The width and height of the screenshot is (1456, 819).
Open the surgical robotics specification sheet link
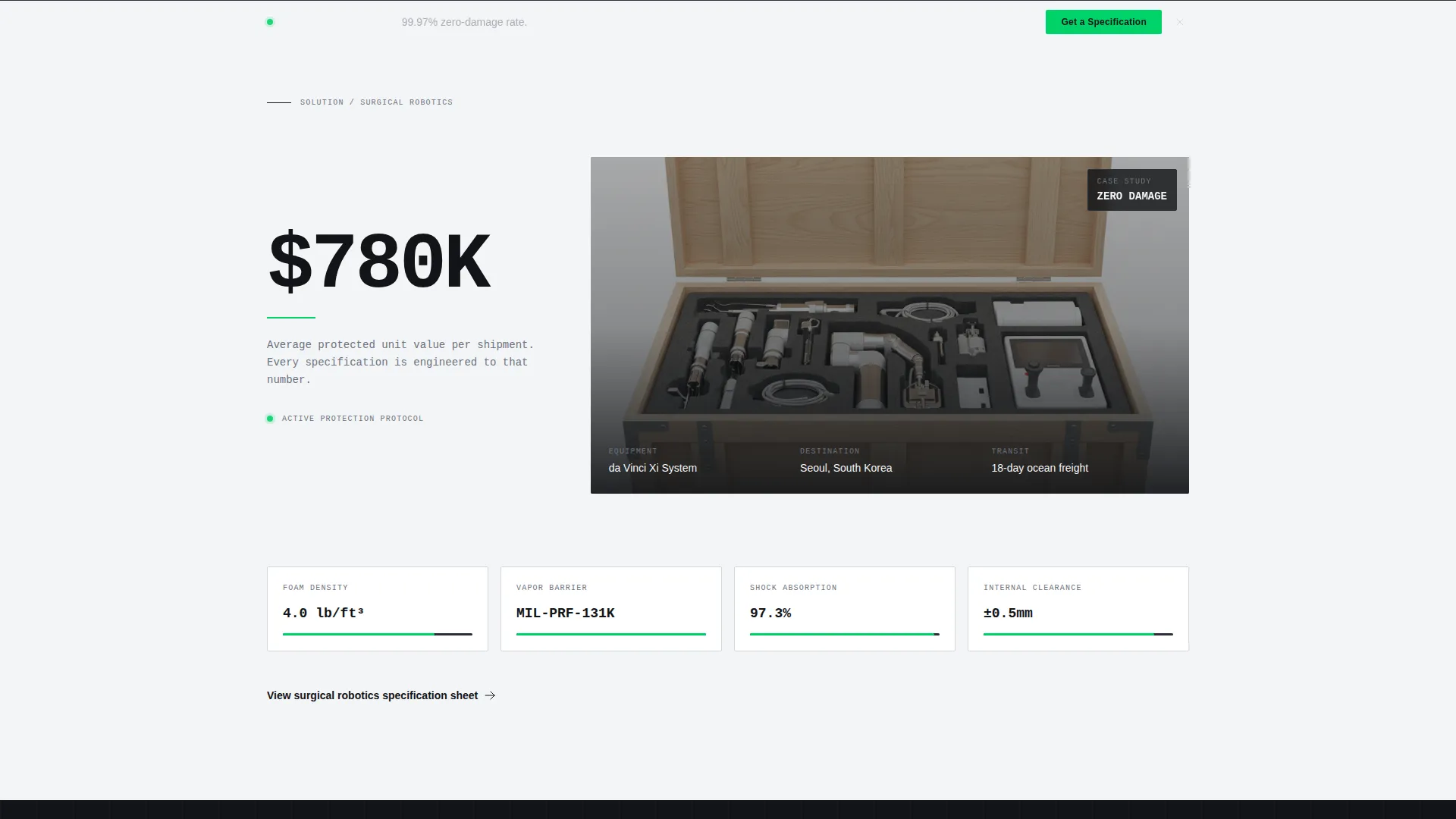(x=381, y=695)
